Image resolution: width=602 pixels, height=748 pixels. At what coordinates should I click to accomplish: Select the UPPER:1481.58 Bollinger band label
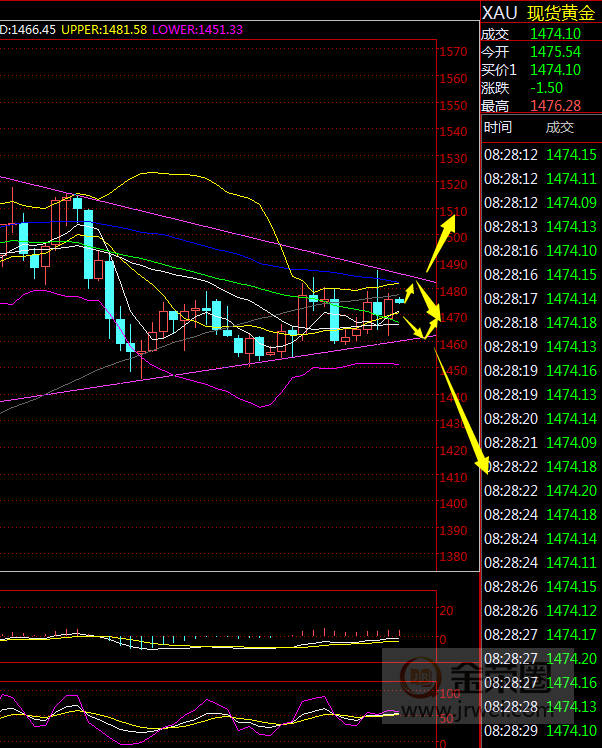pyautogui.click(x=104, y=30)
